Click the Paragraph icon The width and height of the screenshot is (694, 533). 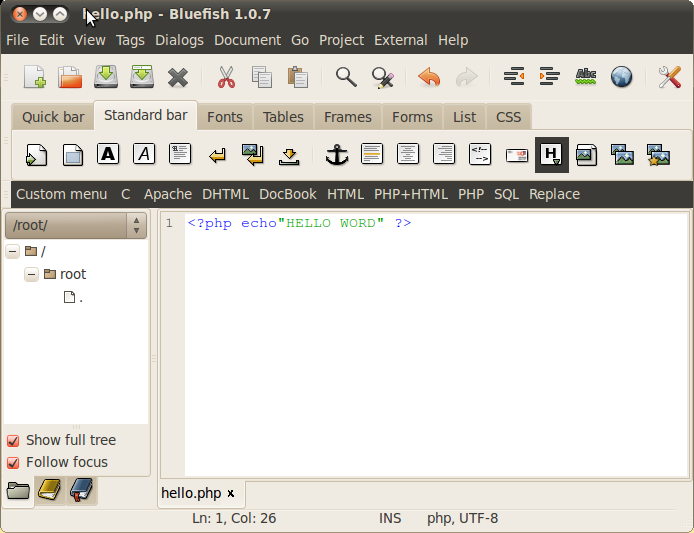point(180,154)
